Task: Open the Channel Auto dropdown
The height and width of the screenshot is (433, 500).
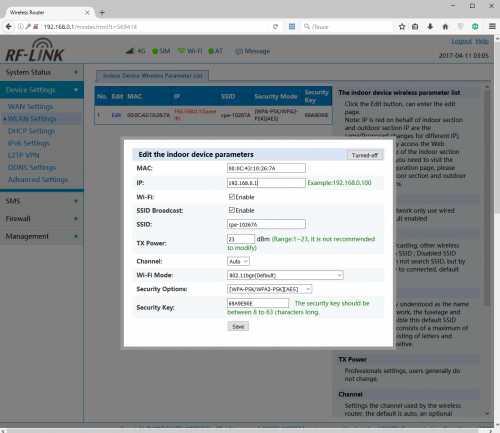Action: 238,261
